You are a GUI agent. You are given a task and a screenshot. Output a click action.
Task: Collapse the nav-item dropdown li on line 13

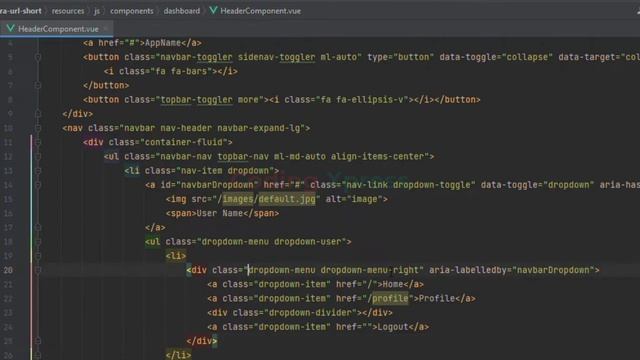tap(38, 171)
